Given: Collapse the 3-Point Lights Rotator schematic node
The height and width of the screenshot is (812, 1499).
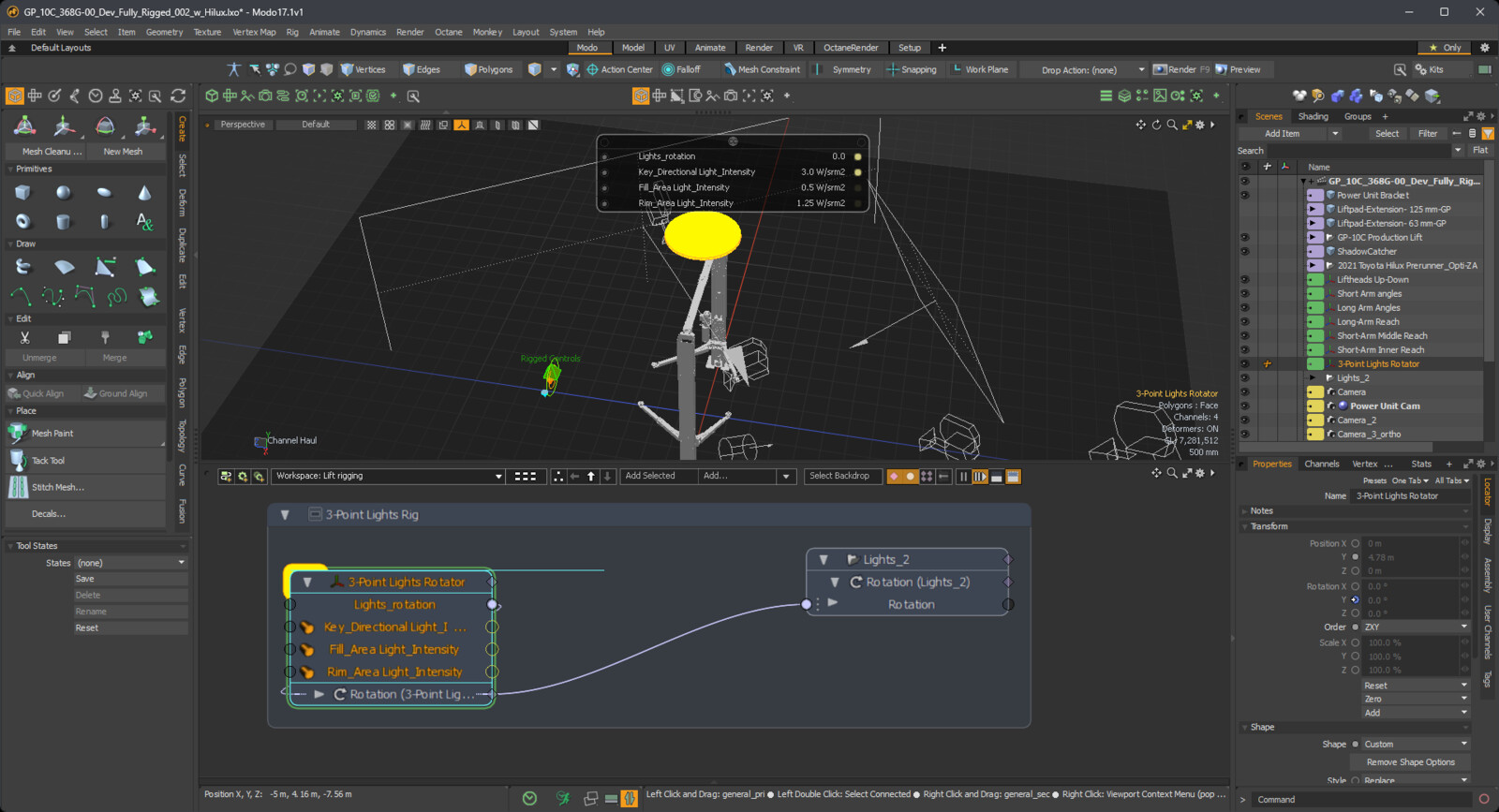Looking at the screenshot, I should [x=306, y=583].
